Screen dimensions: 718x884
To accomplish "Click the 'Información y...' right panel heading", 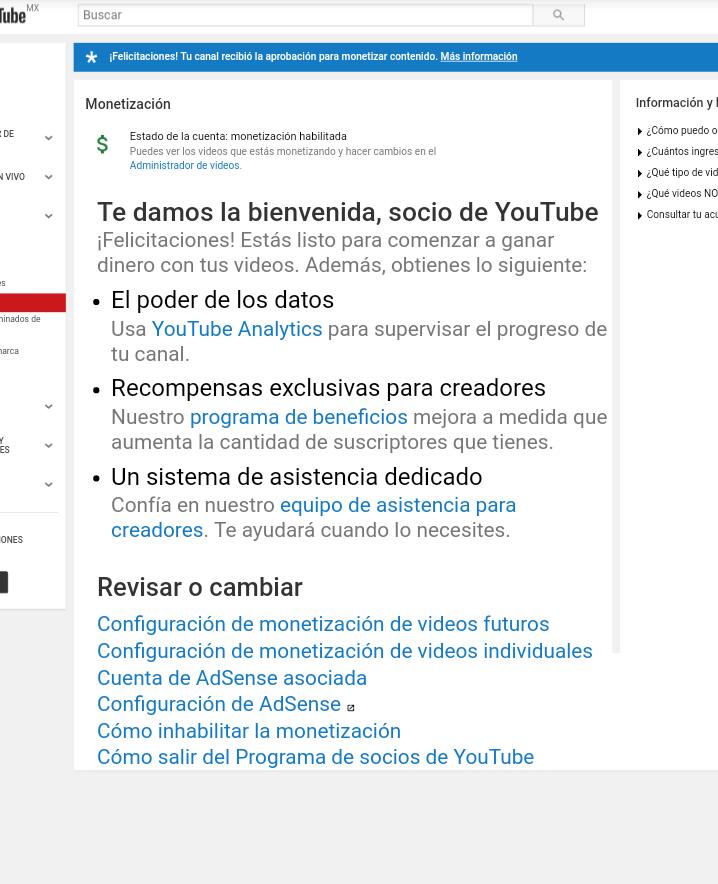I will click(676, 103).
